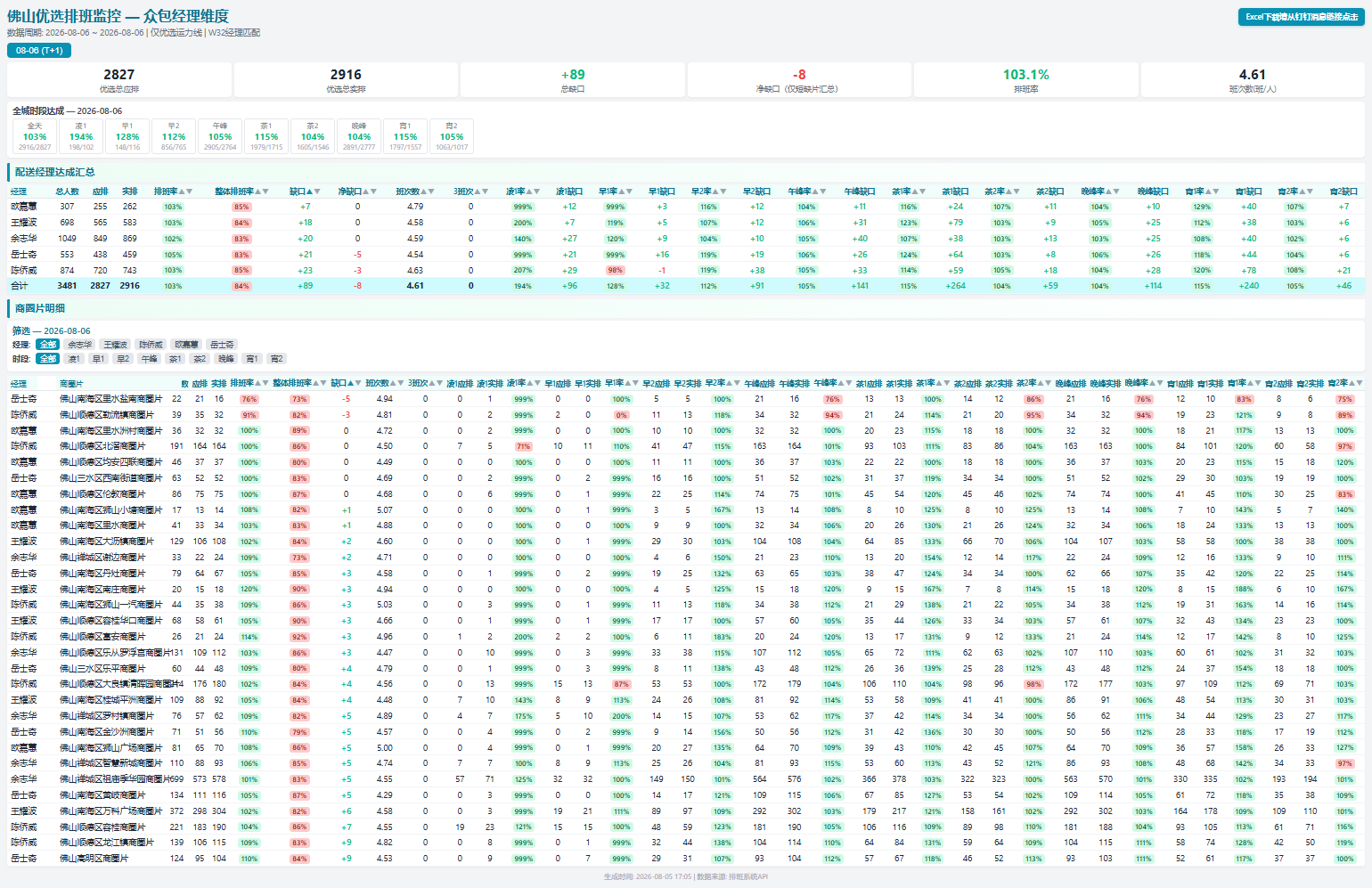Select the 全部 manager filter button

pos(48,345)
